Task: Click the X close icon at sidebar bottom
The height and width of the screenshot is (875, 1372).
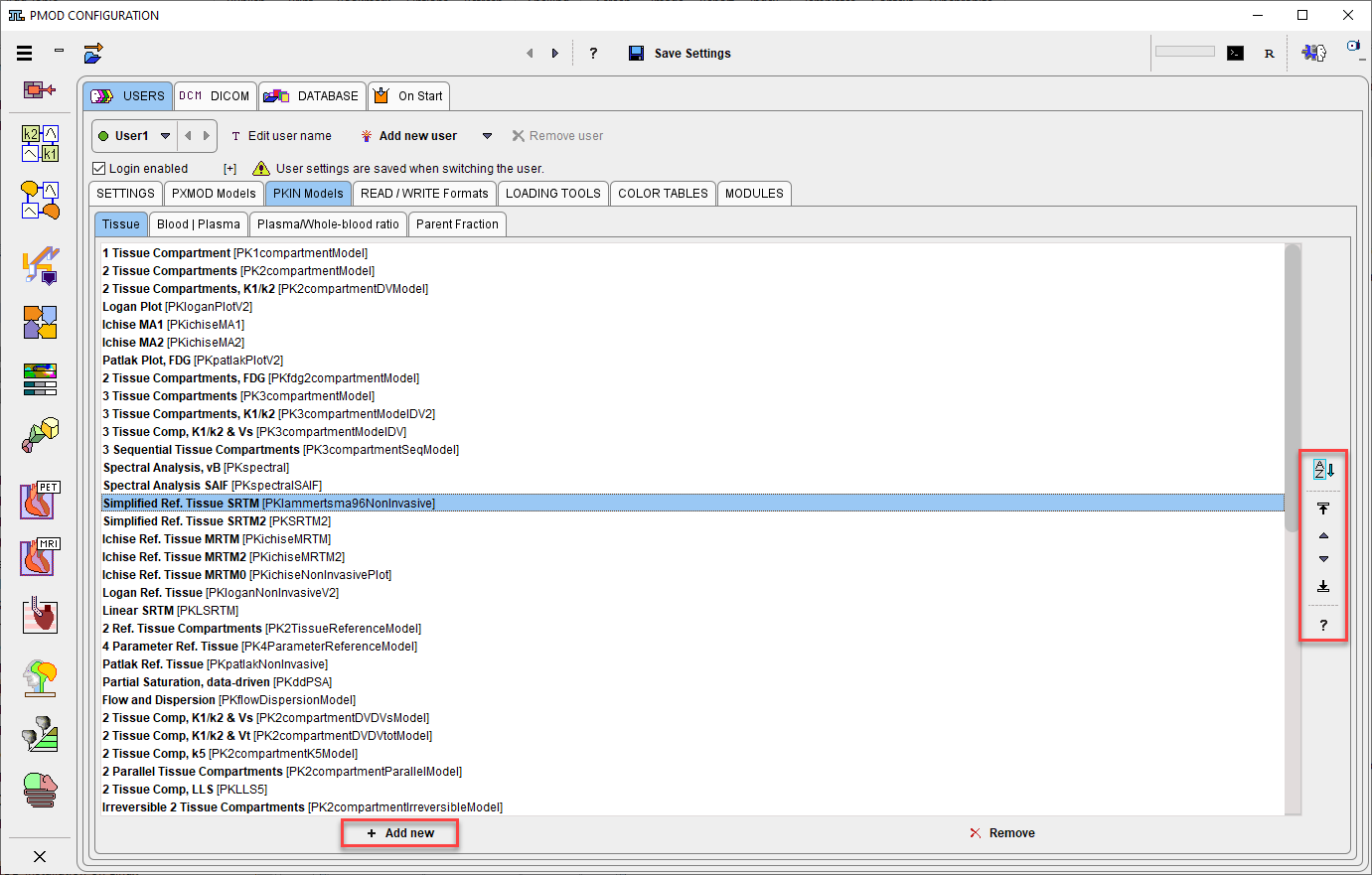Action: pos(40,856)
